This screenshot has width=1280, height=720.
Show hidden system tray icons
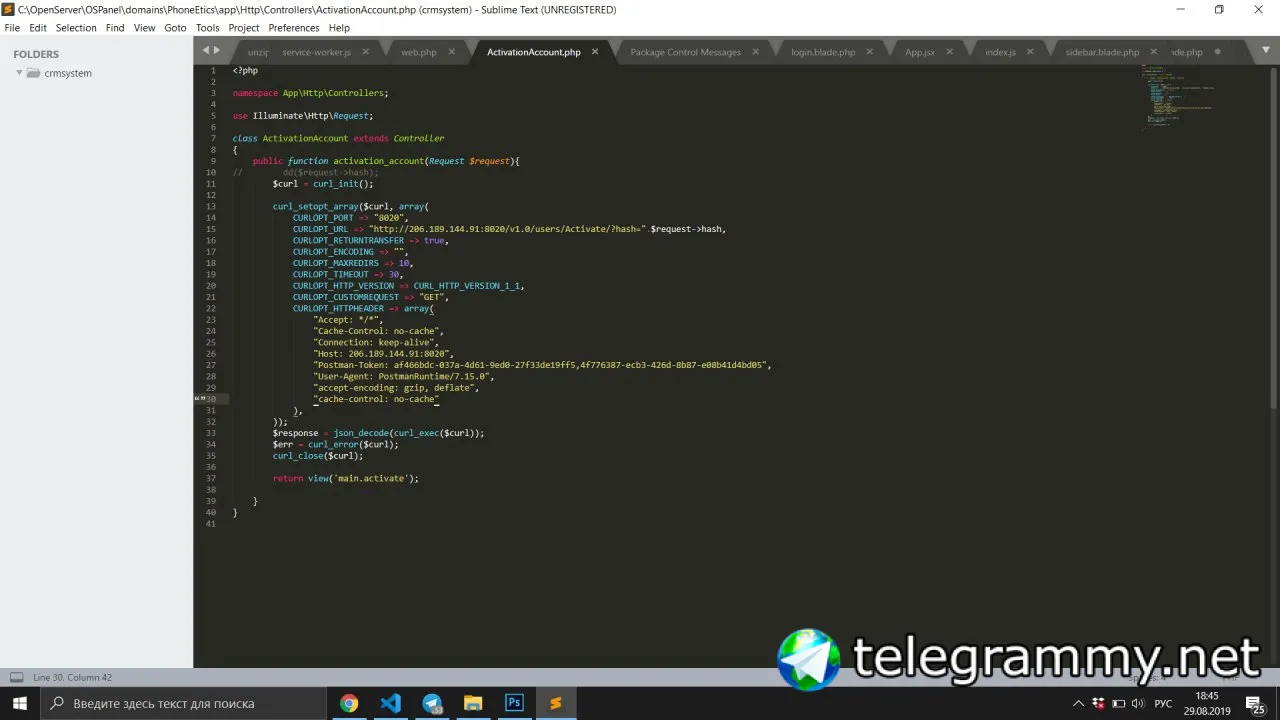1078,703
